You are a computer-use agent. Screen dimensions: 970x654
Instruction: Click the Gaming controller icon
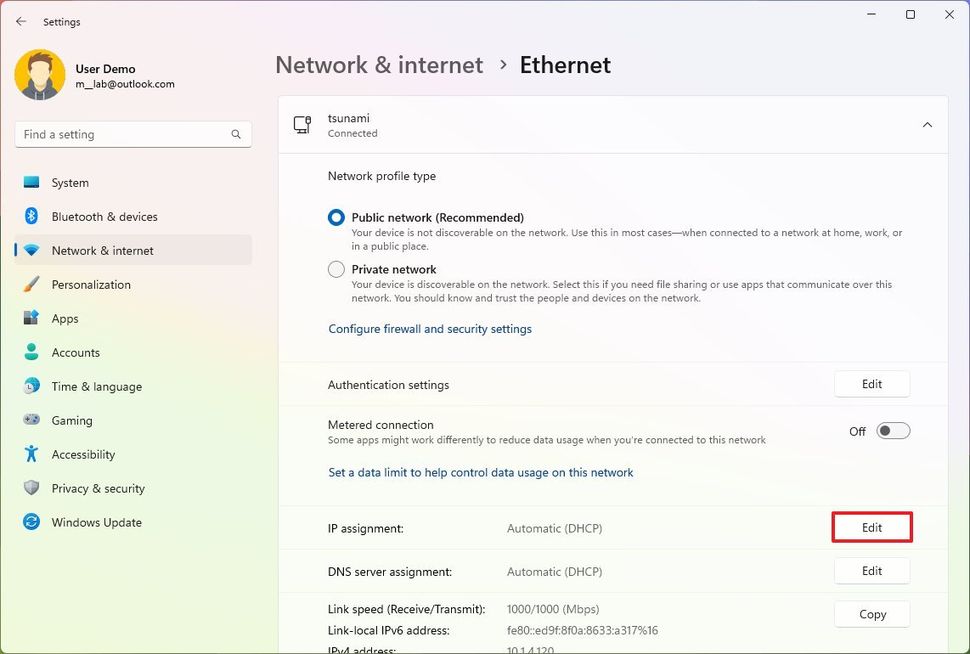coord(31,421)
